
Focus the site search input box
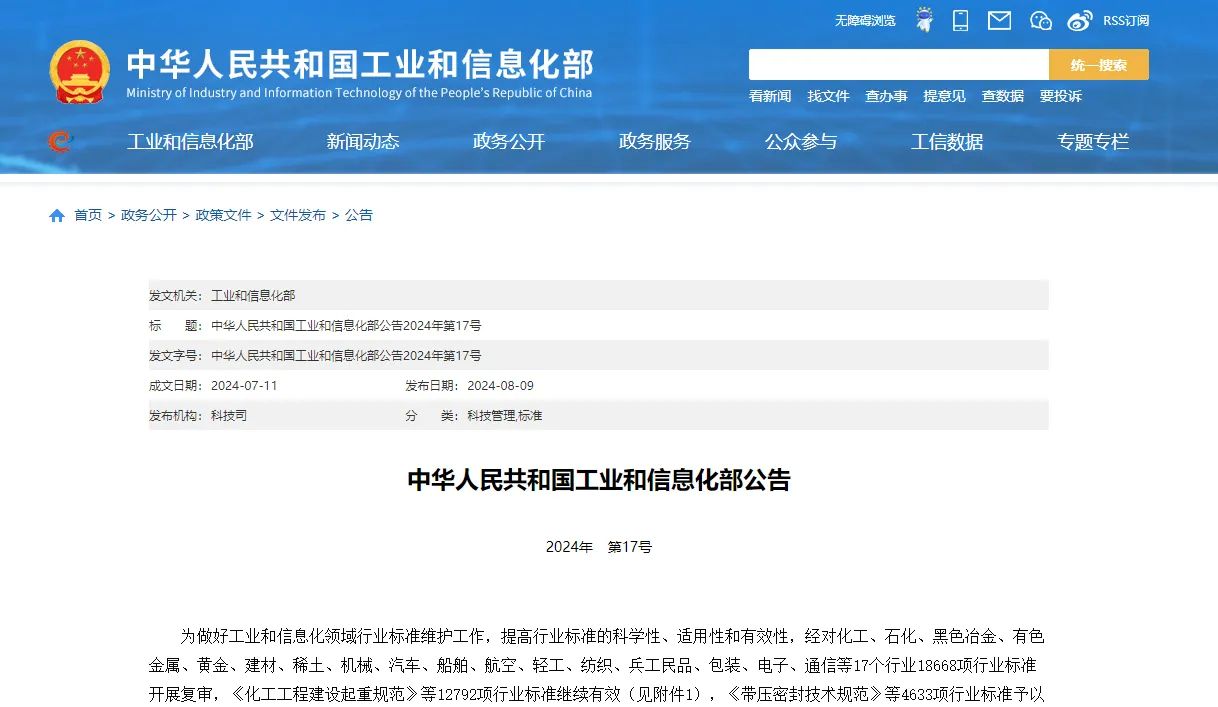pyautogui.click(x=899, y=65)
